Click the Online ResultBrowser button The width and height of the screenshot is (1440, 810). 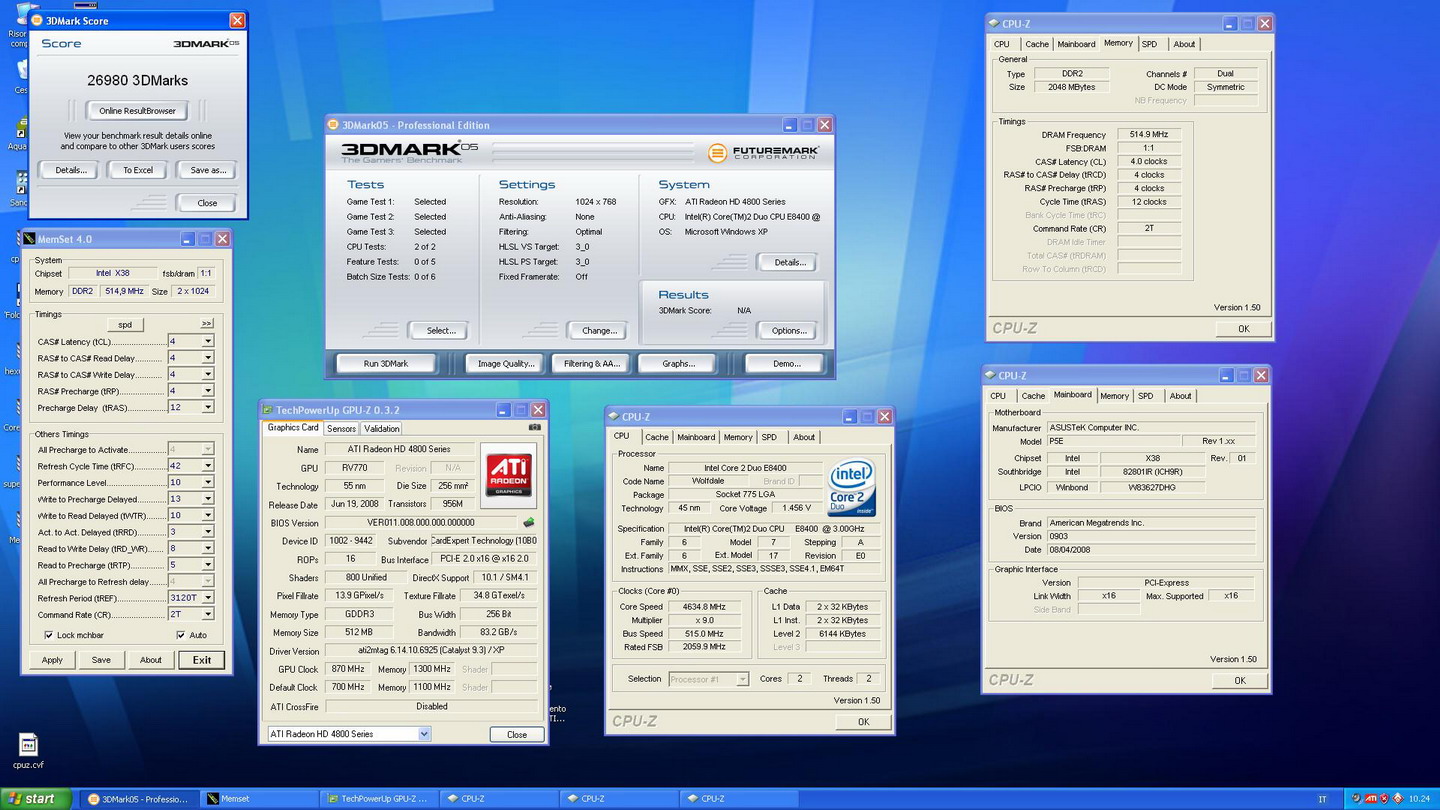(x=137, y=111)
